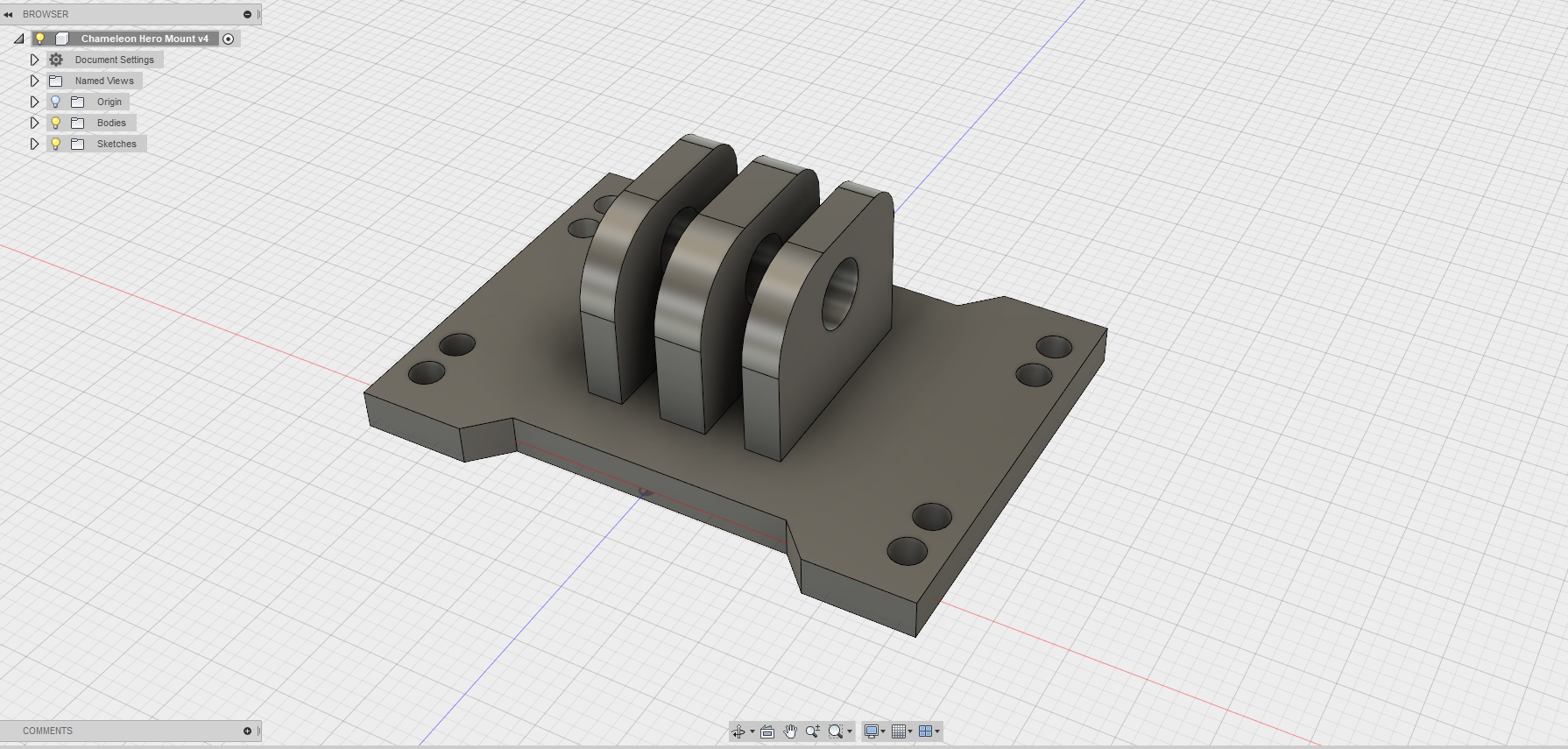
Task: Hide Bodies using its light bulb
Action: (55, 123)
